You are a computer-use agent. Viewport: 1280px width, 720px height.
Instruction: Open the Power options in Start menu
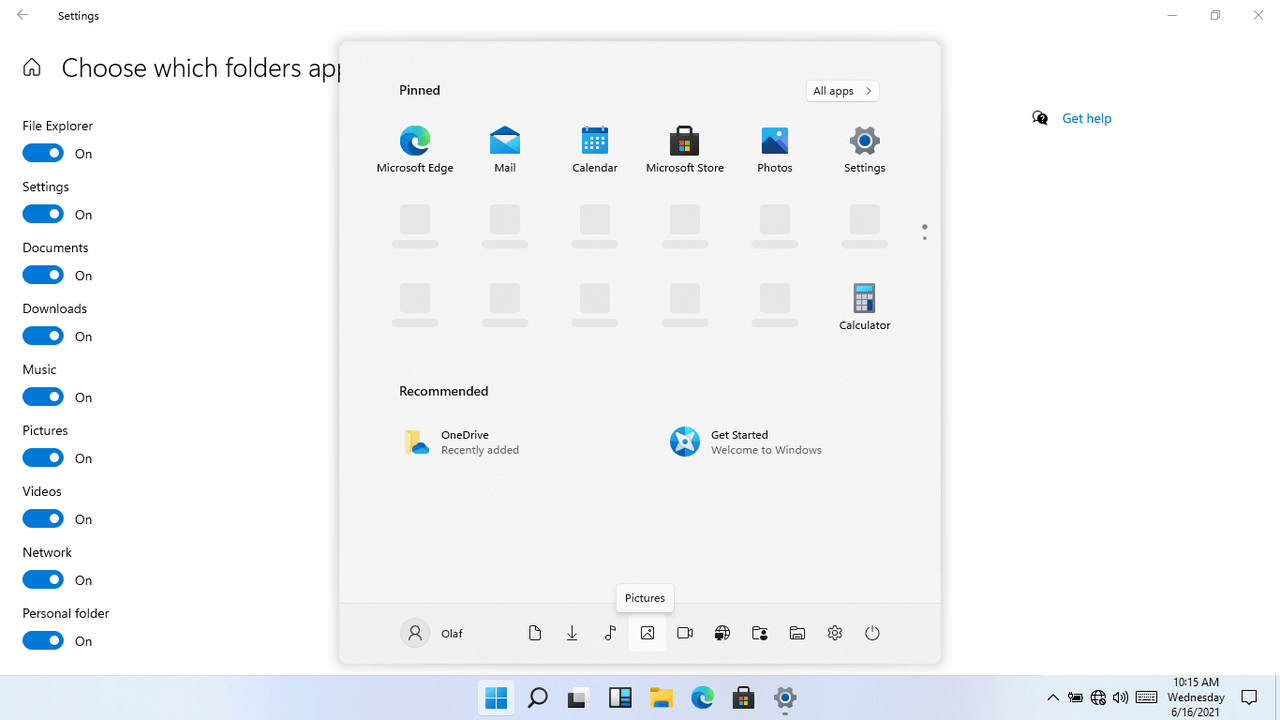(x=872, y=632)
